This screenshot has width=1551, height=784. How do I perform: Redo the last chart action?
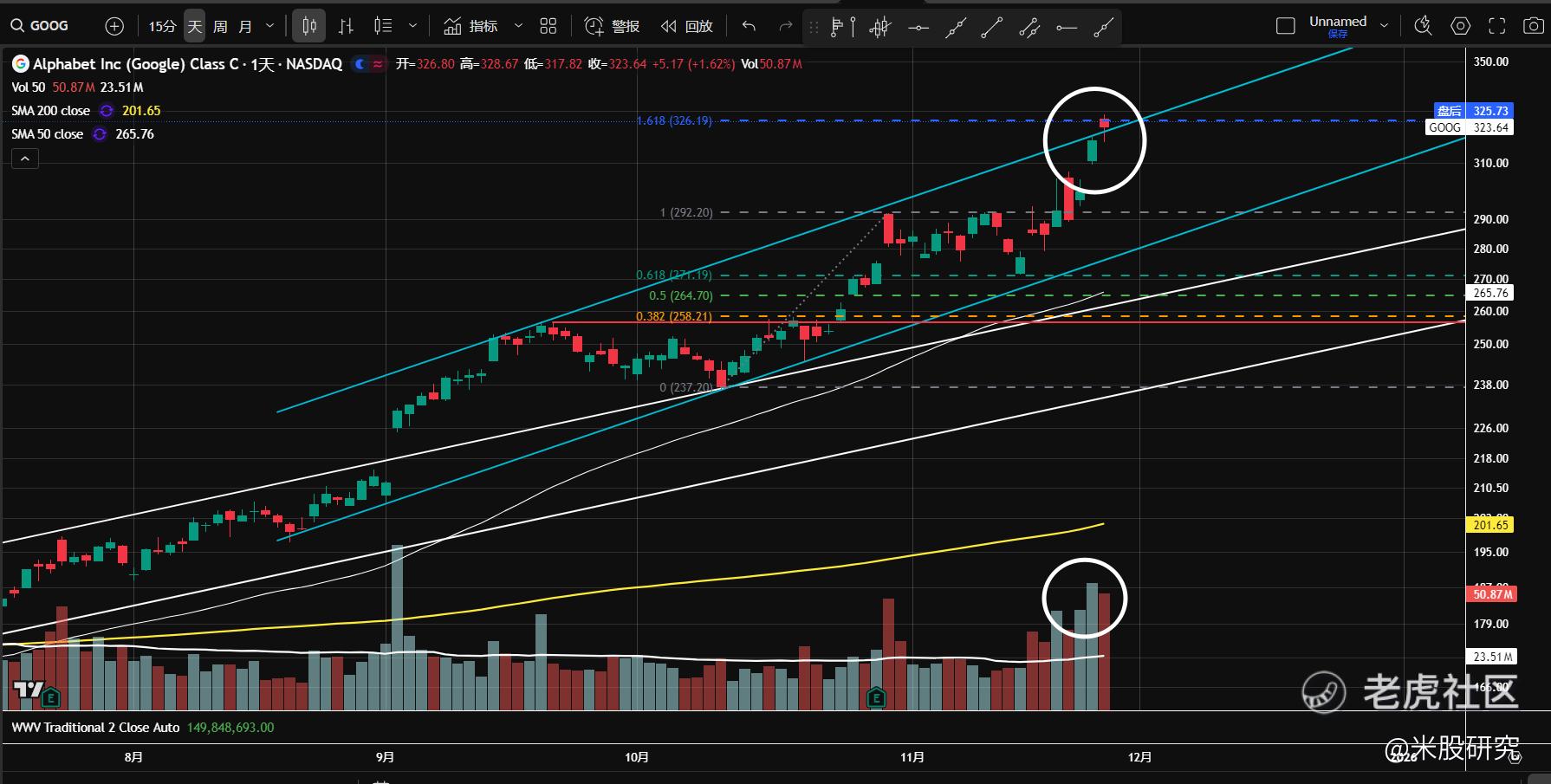click(x=786, y=26)
